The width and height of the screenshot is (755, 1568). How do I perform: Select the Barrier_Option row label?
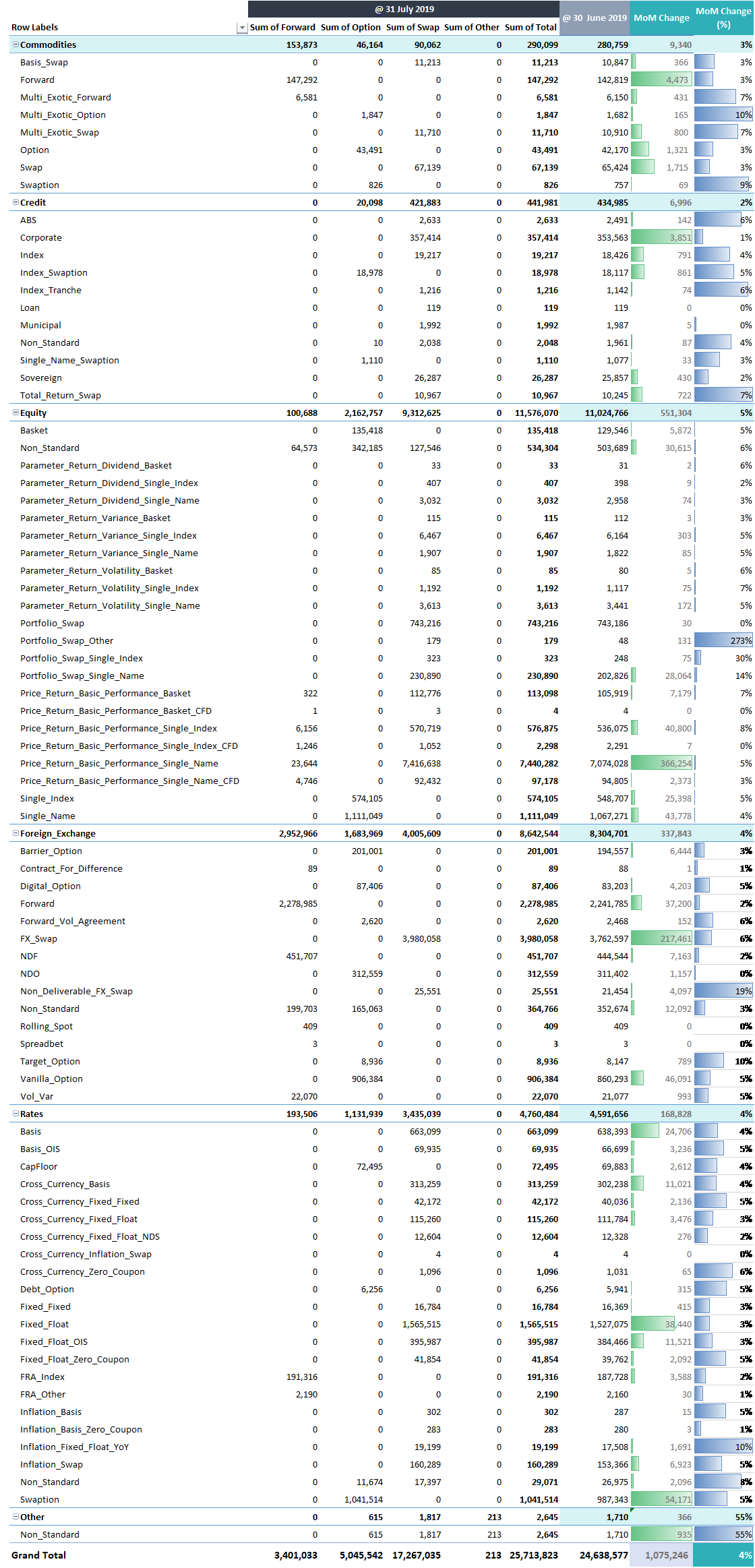tap(51, 851)
